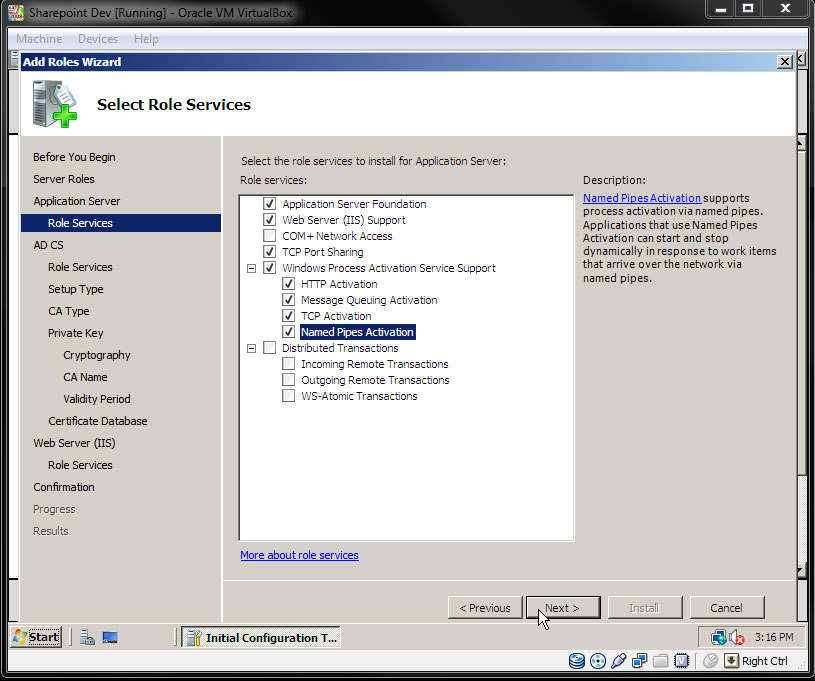This screenshot has width=815, height=681.
Task: Open Web Server (IIS) wizard step
Action: coord(74,443)
